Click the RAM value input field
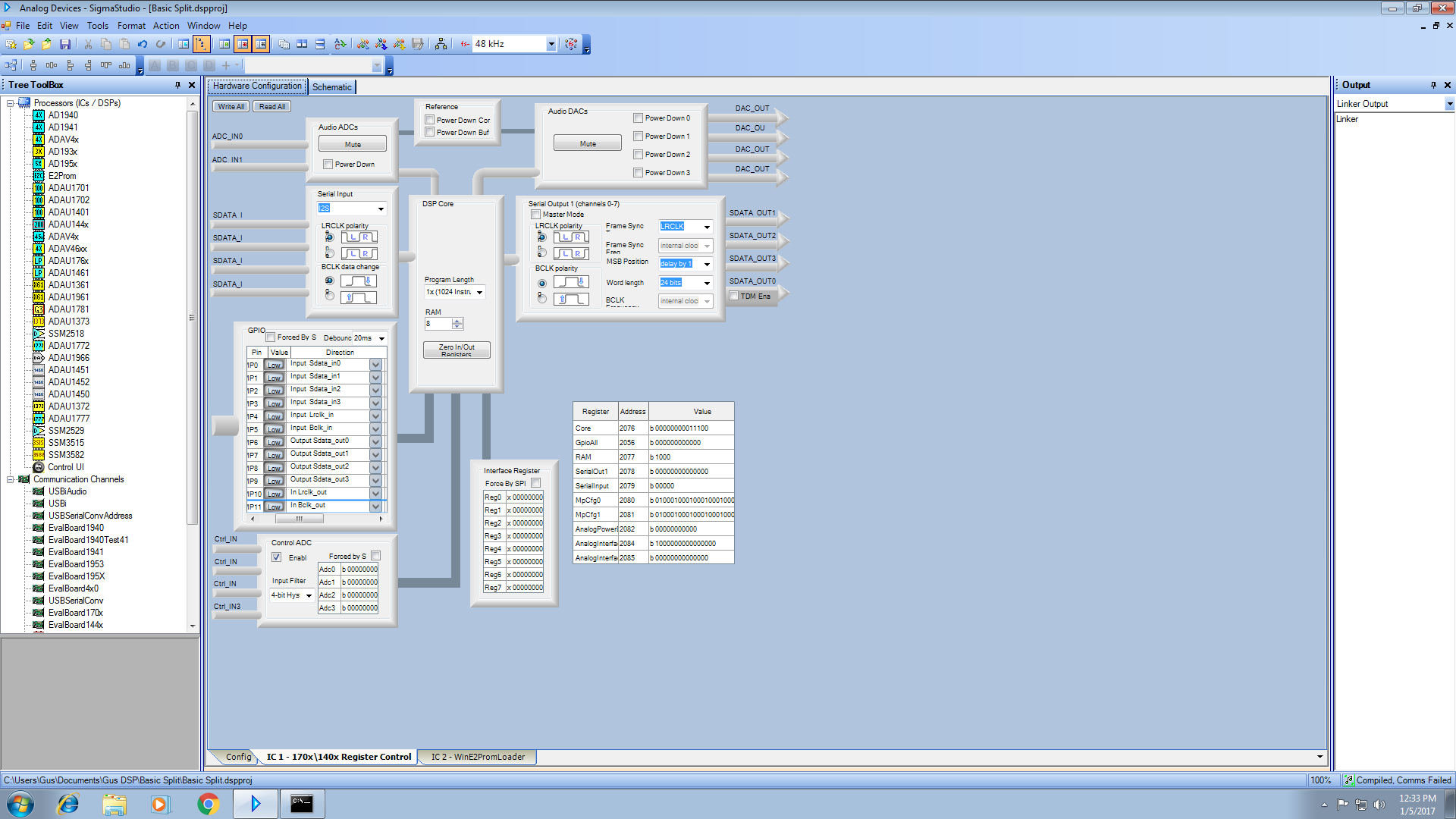 tap(438, 324)
